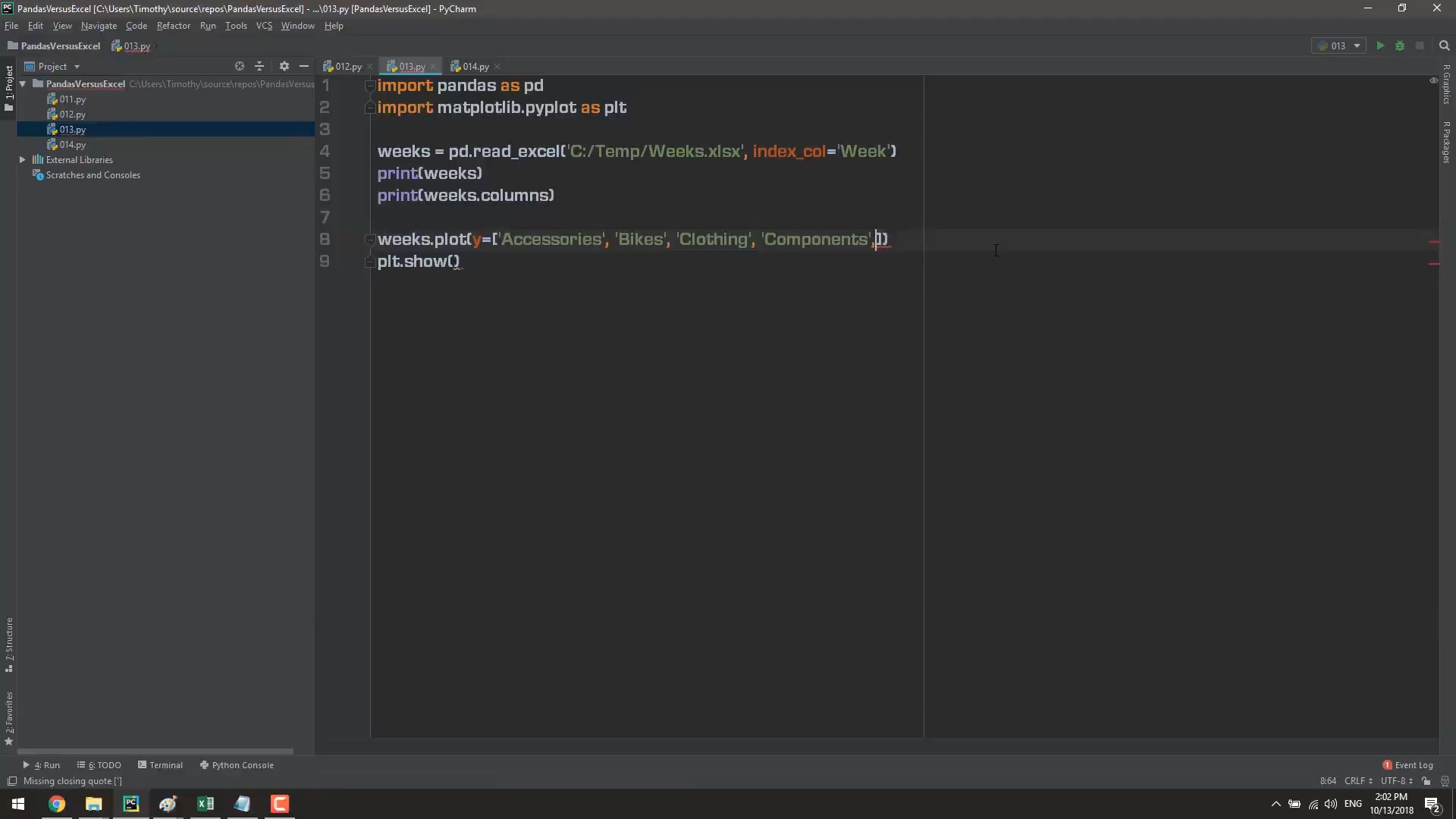Image resolution: width=1456 pixels, height=819 pixels.
Task: Collapse all in the Project panel
Action: [x=259, y=66]
